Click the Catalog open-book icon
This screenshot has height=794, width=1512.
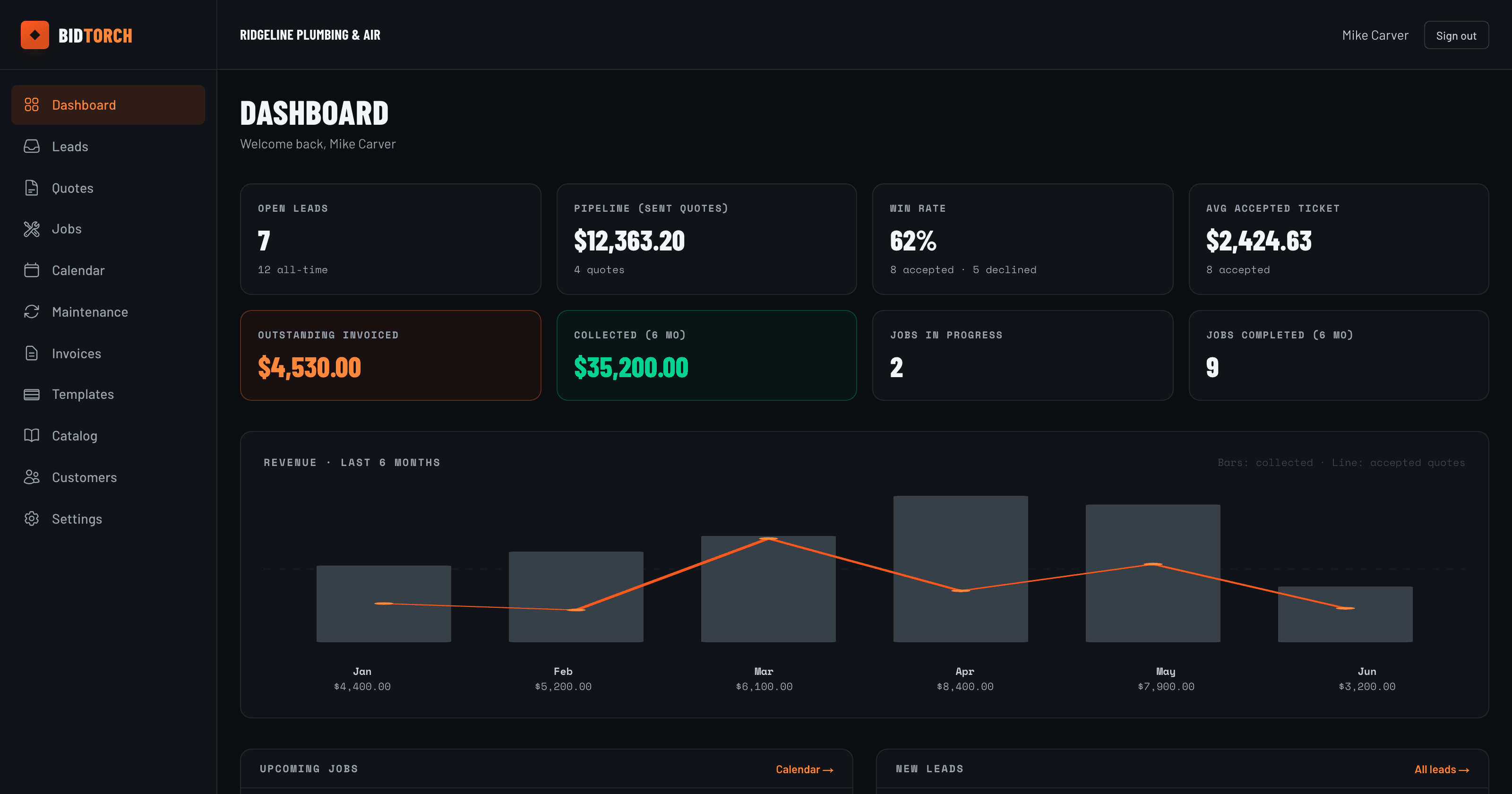[x=32, y=436]
